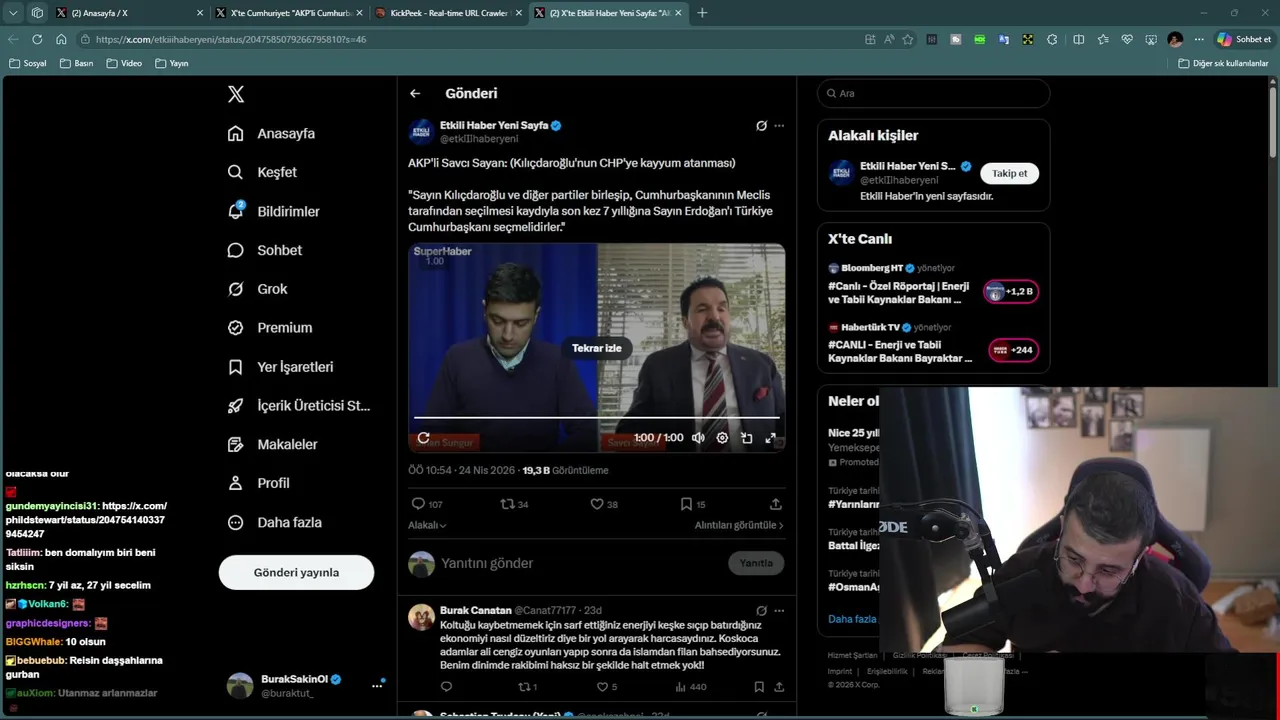The image size is (1280, 720).
Task: Click Yanıtla reply button
Action: tap(756, 563)
